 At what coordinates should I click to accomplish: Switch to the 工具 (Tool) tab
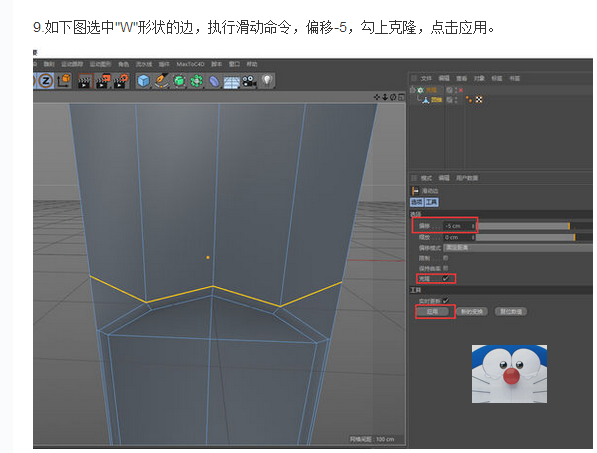click(431, 203)
